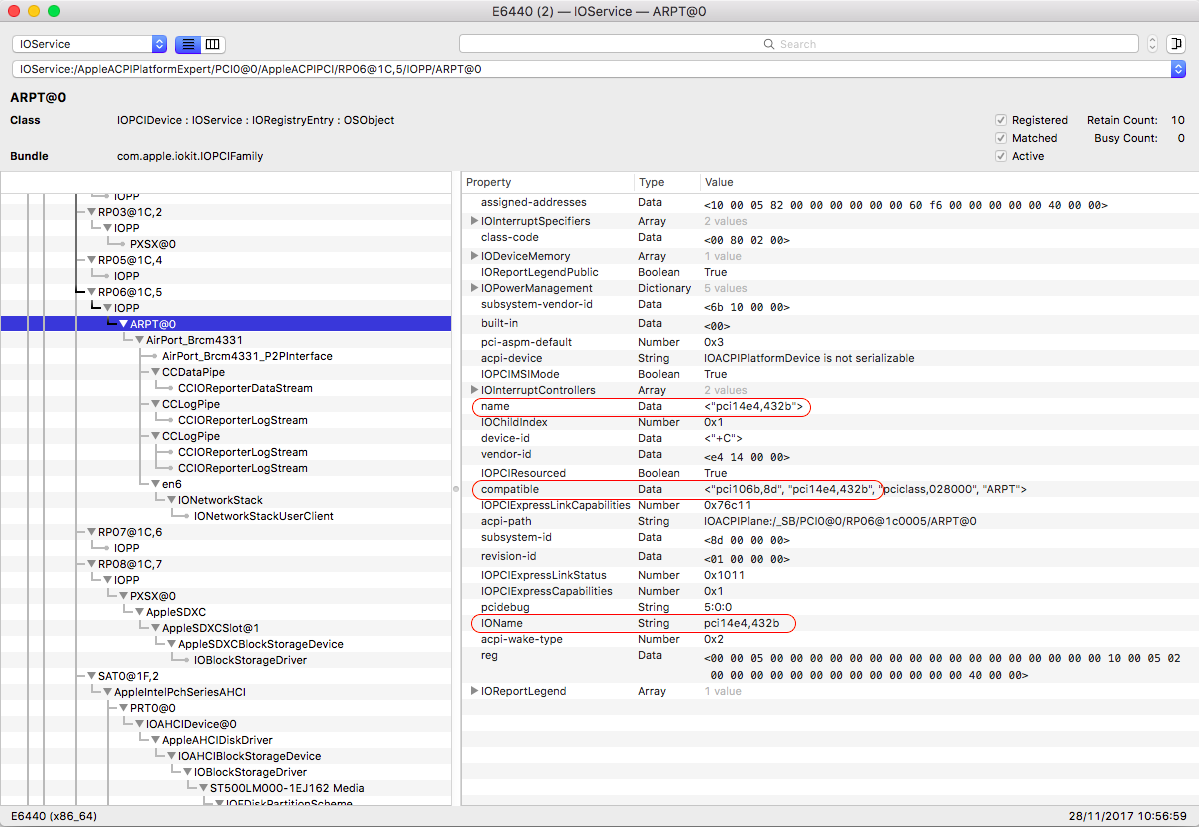Select the ST500LM000-1EJ162 Media entry
This screenshot has width=1199, height=827.
pos(287,788)
